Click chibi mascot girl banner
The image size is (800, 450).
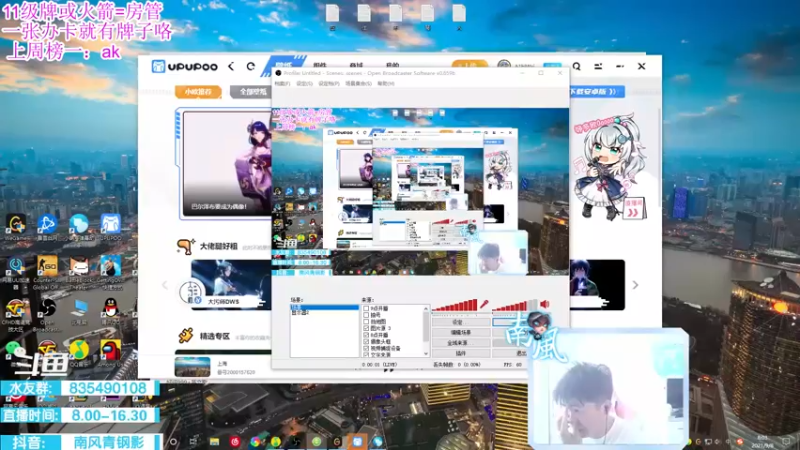click(610, 168)
